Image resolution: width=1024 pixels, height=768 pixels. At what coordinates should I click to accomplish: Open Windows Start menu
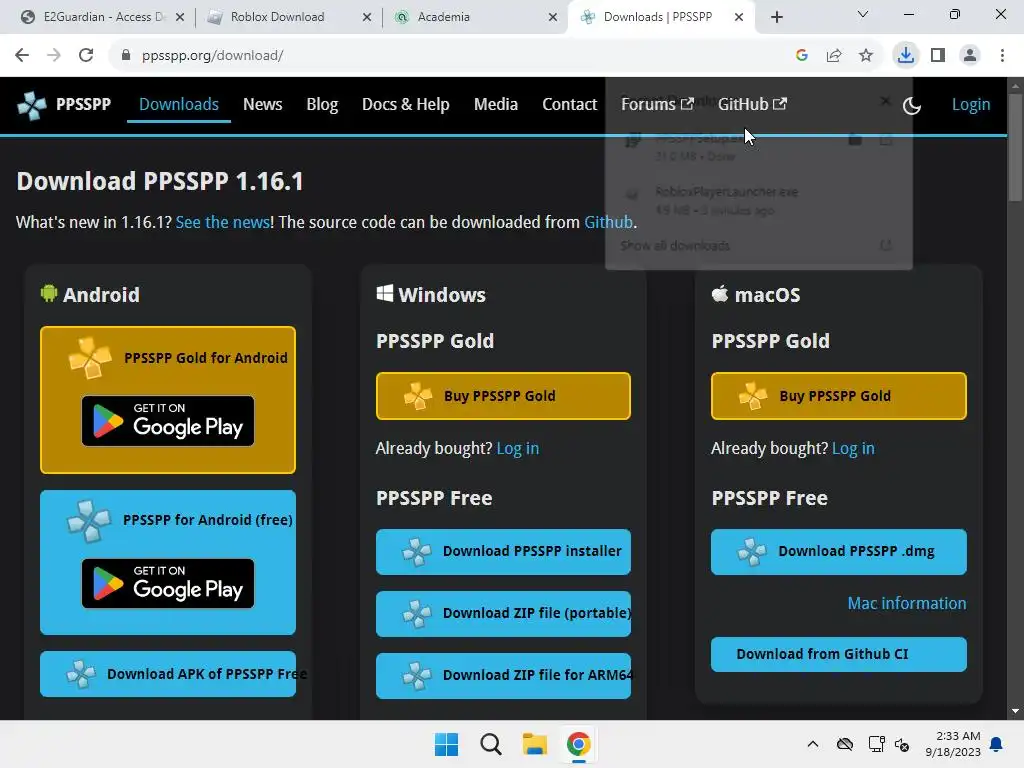(447, 744)
